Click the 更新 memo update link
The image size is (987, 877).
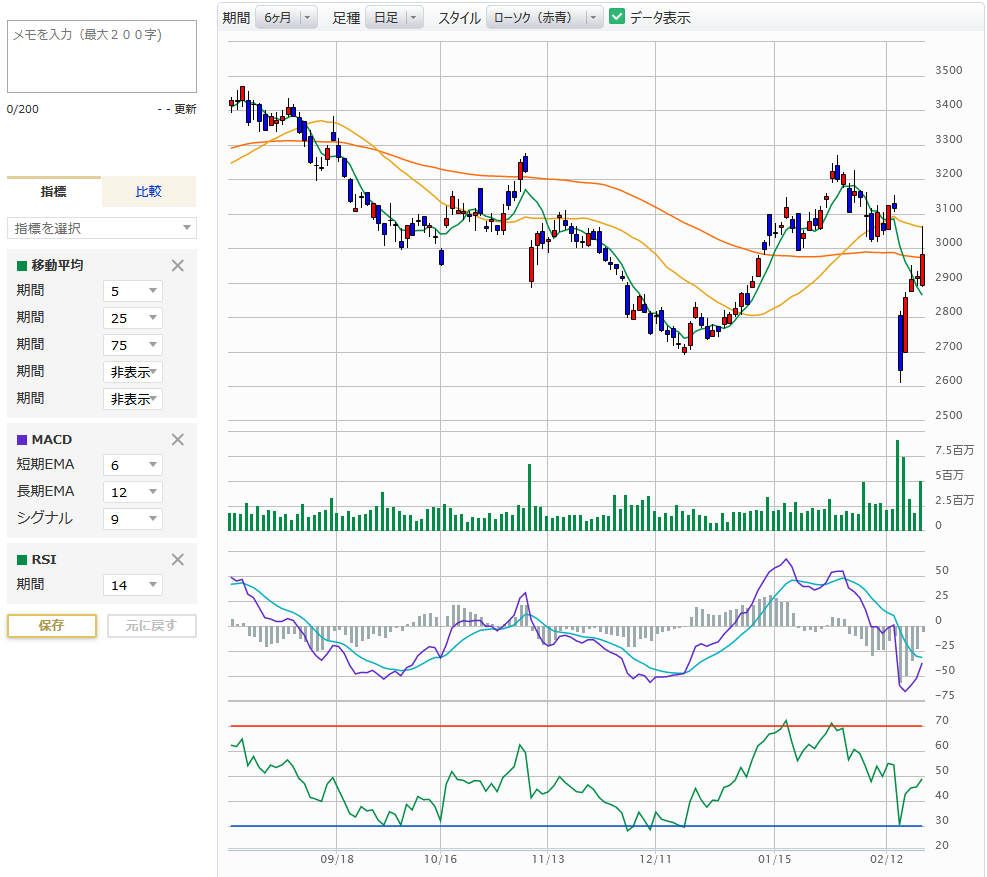click(185, 109)
